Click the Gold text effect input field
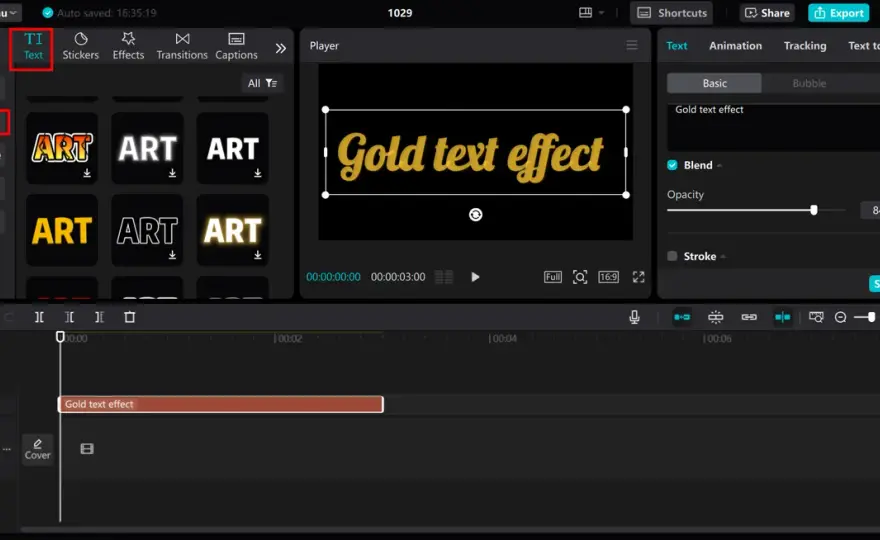The height and width of the screenshot is (540, 880). click(x=773, y=127)
